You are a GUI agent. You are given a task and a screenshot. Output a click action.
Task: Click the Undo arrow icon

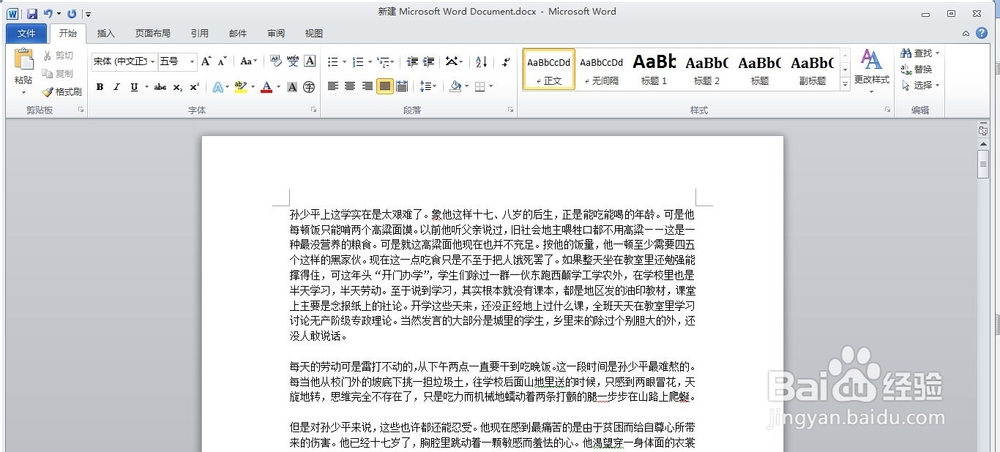48,13
